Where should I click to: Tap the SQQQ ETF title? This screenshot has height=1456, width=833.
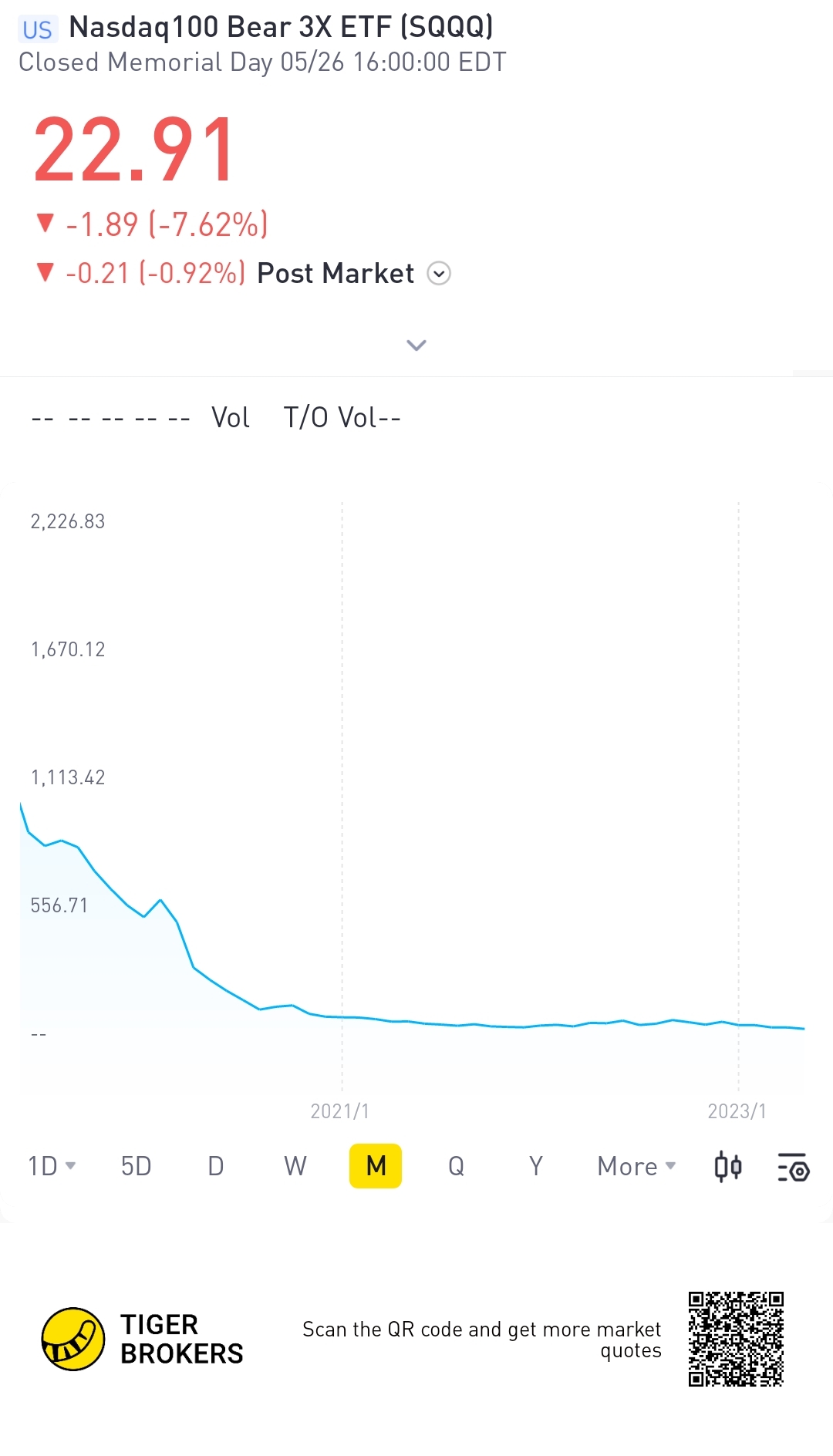click(x=281, y=28)
